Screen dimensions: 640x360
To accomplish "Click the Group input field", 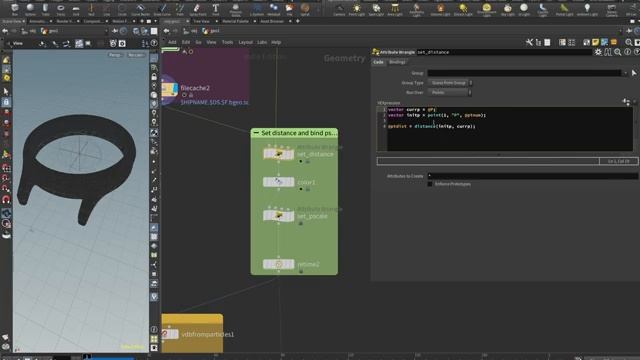I will tap(524, 73).
